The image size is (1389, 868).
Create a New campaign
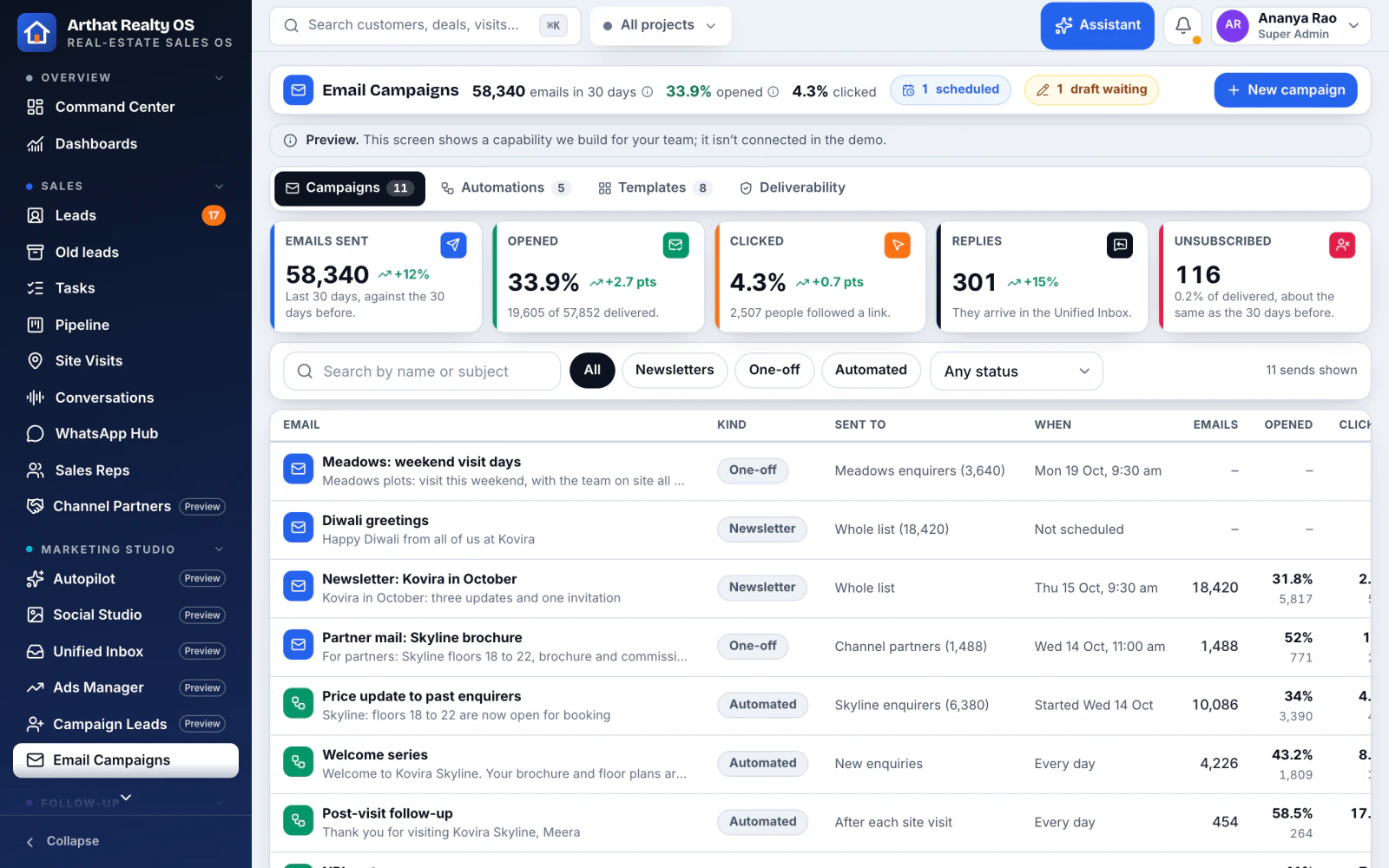[1286, 90]
